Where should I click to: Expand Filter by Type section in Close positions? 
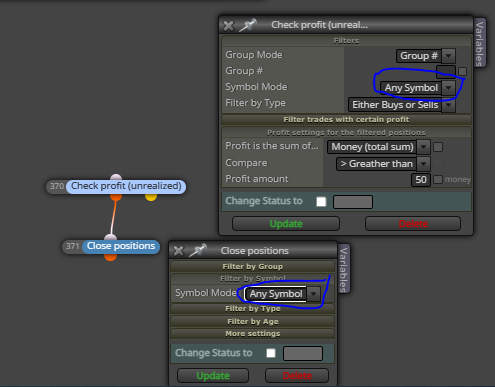coord(253,309)
